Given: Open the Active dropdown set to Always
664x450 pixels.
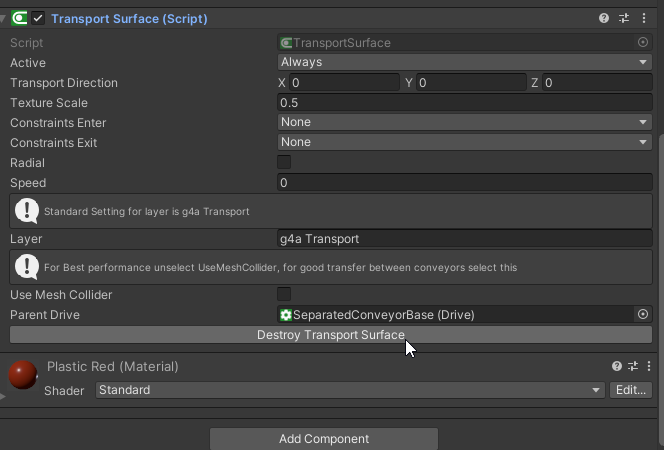Looking at the screenshot, I should 465,62.
